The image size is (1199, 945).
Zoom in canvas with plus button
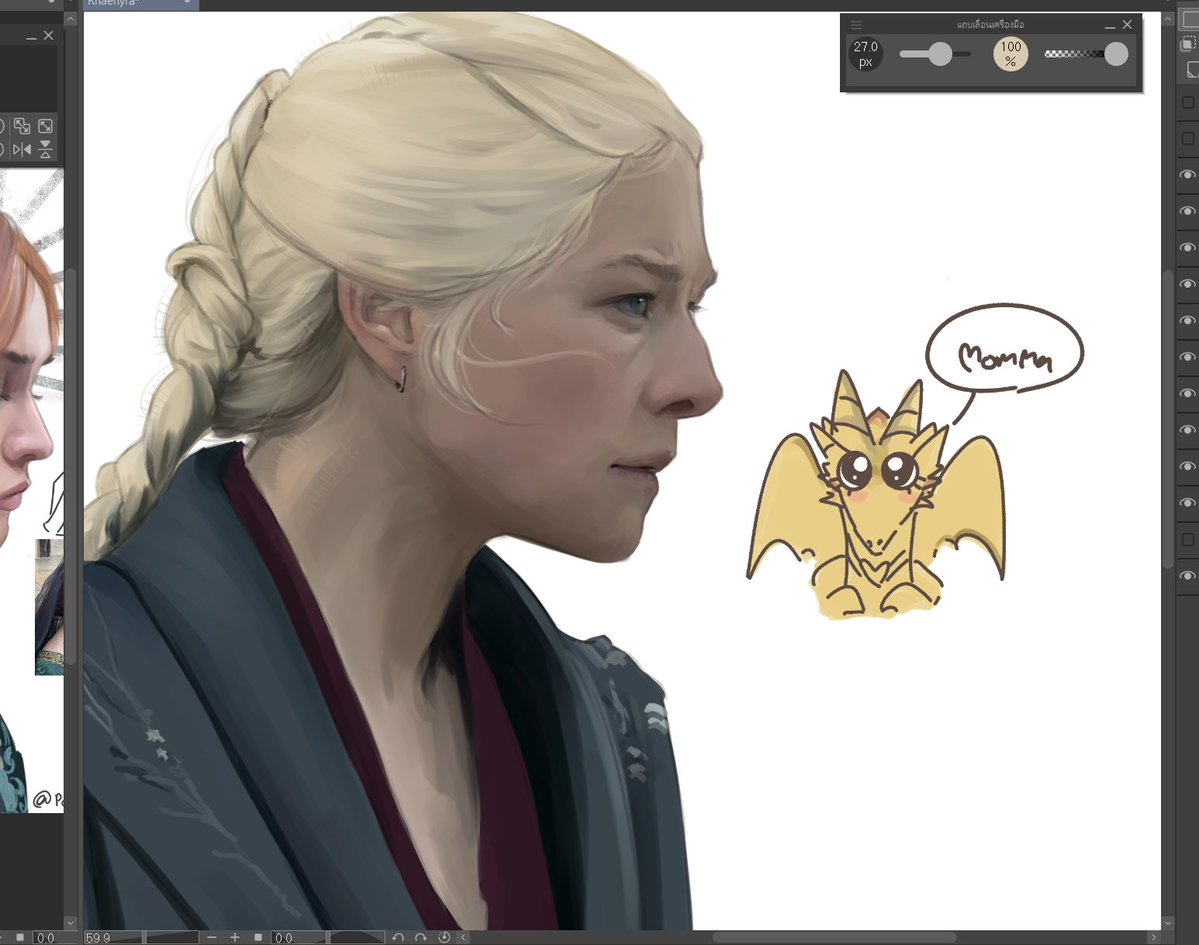235,937
